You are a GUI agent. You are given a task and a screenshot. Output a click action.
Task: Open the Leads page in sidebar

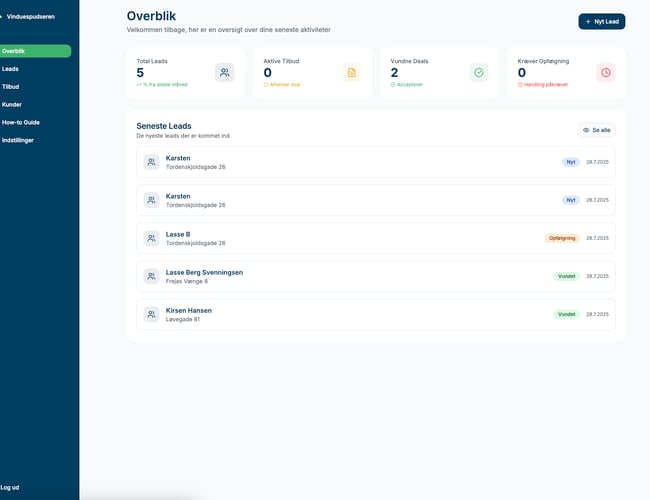tap(11, 69)
